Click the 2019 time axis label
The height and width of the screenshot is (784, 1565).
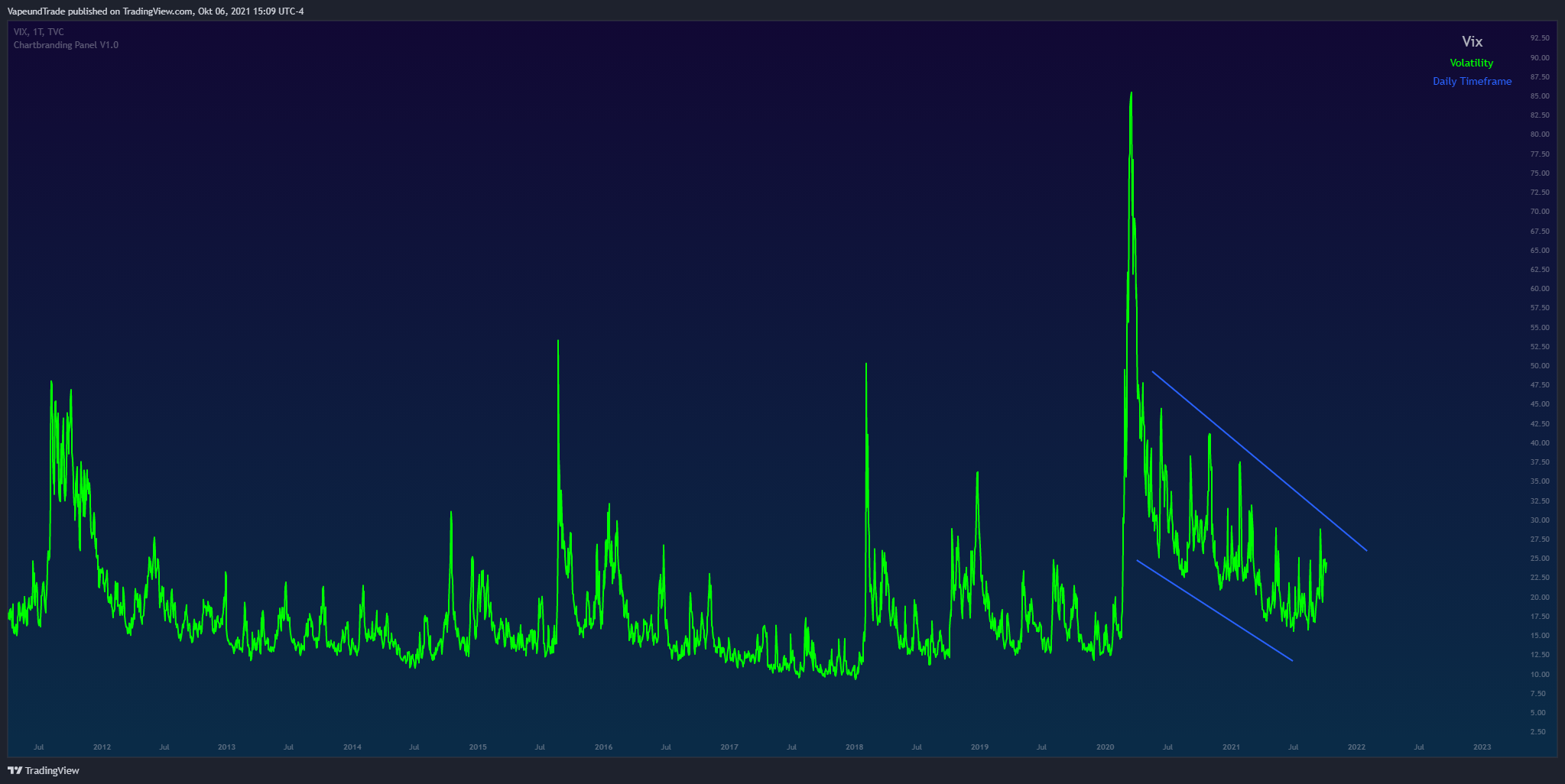[979, 747]
